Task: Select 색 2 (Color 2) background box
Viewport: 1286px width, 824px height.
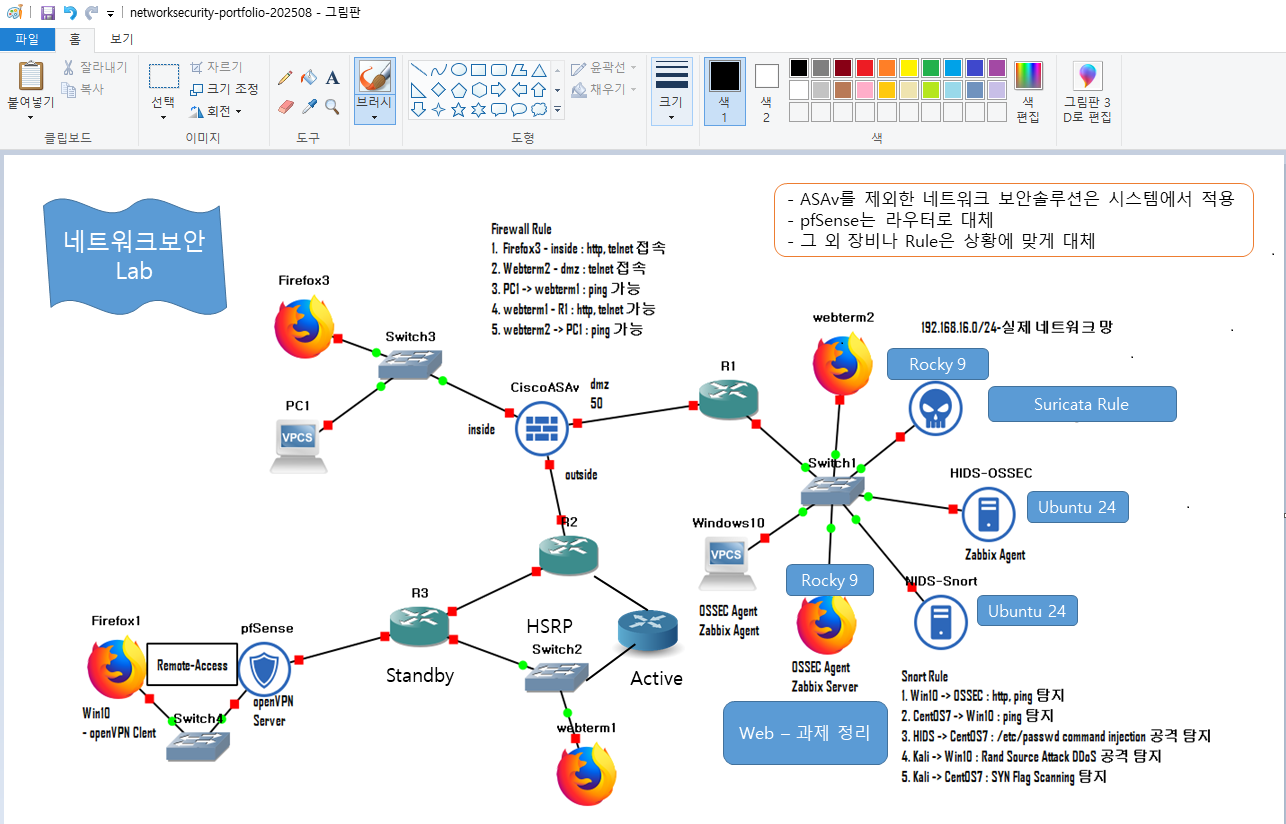Action: click(766, 91)
